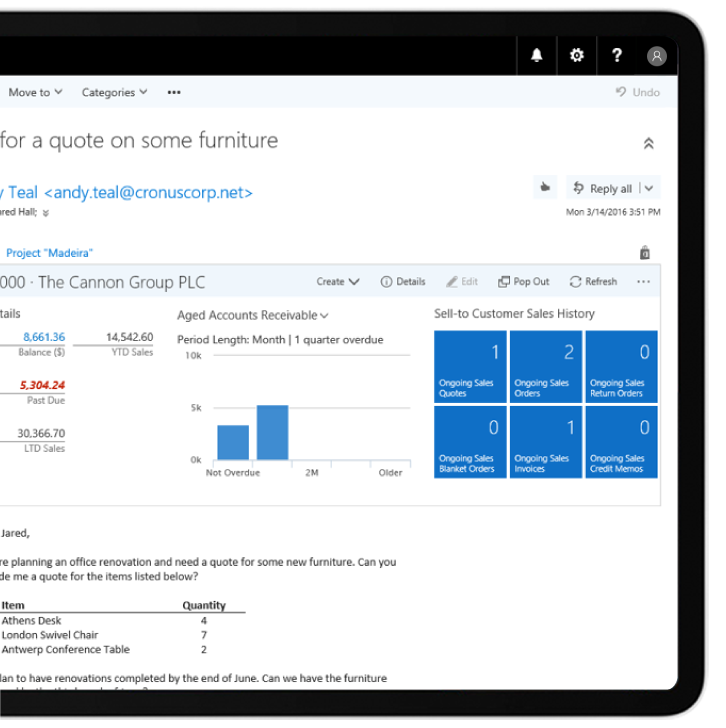Click the 14,542.60 YTD Sales value

pos(130,337)
